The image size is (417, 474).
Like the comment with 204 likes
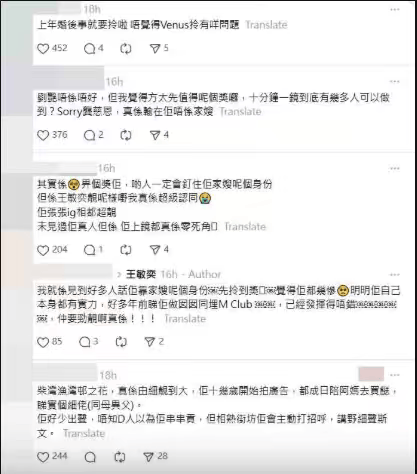43,250
